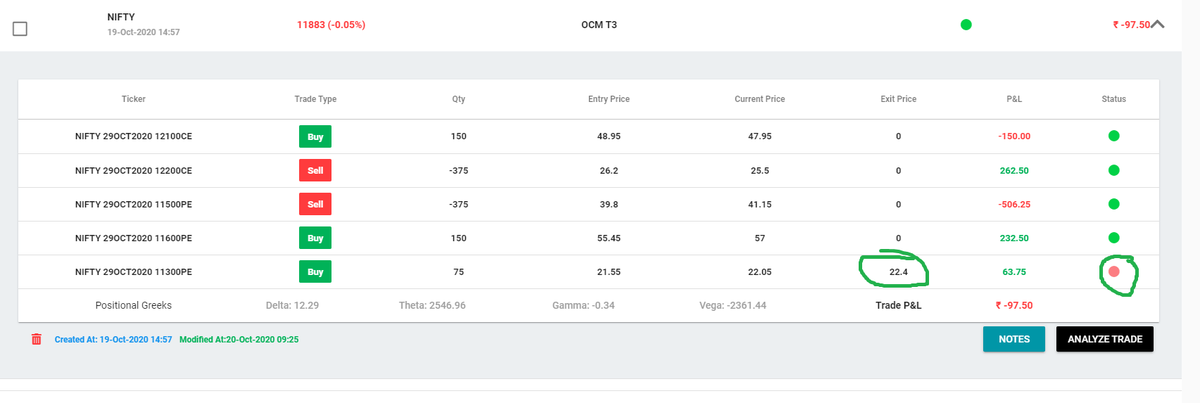Click the red trash delete icon
This screenshot has height=403, width=1200.
coord(37,340)
